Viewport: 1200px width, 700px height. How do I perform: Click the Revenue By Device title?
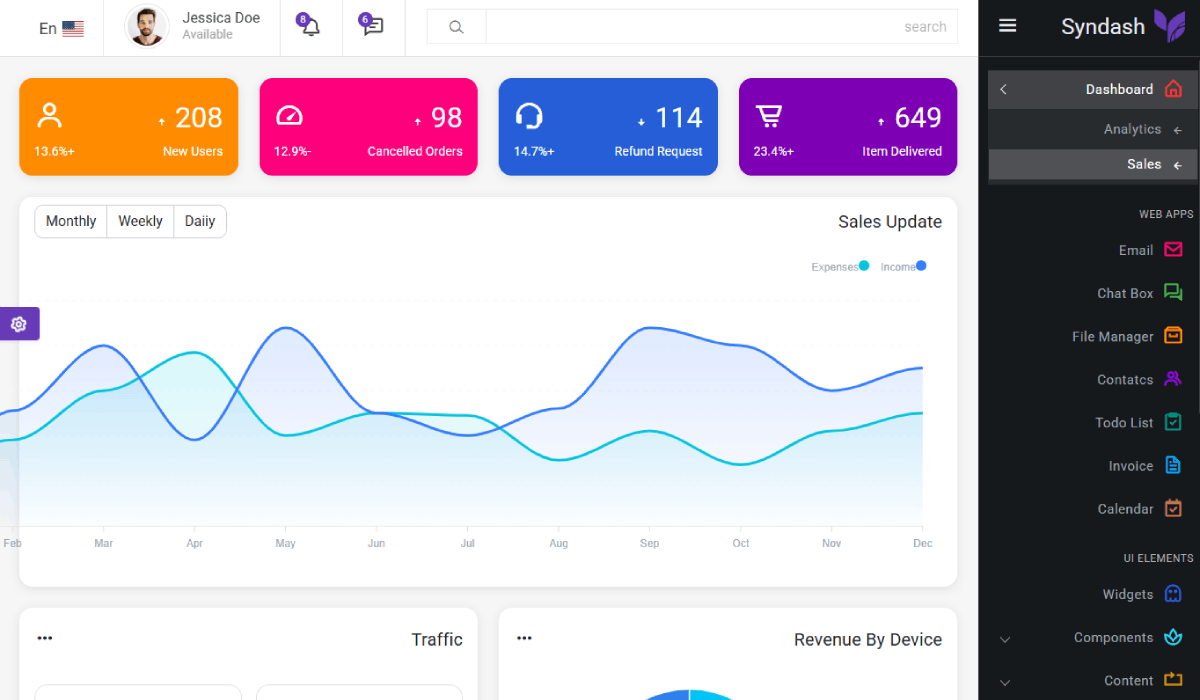click(868, 640)
